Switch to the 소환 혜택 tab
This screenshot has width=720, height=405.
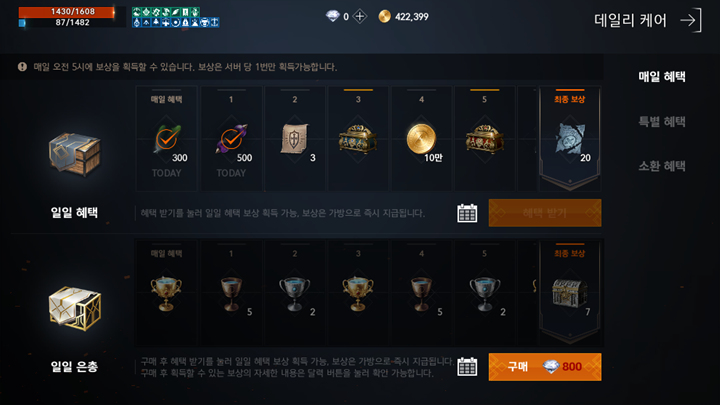(x=662, y=166)
